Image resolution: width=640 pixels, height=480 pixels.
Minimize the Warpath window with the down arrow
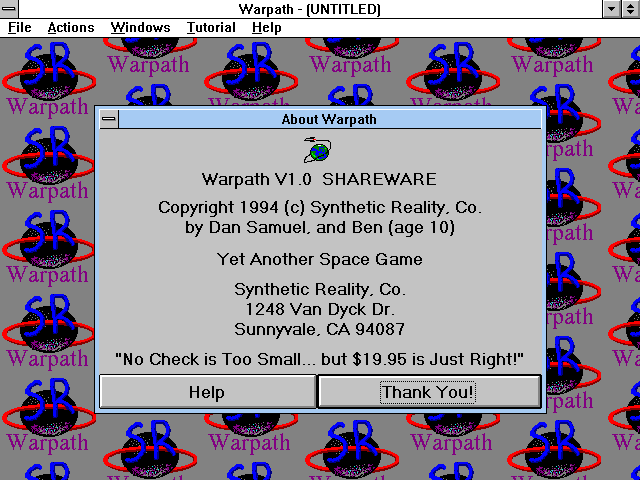point(612,9)
